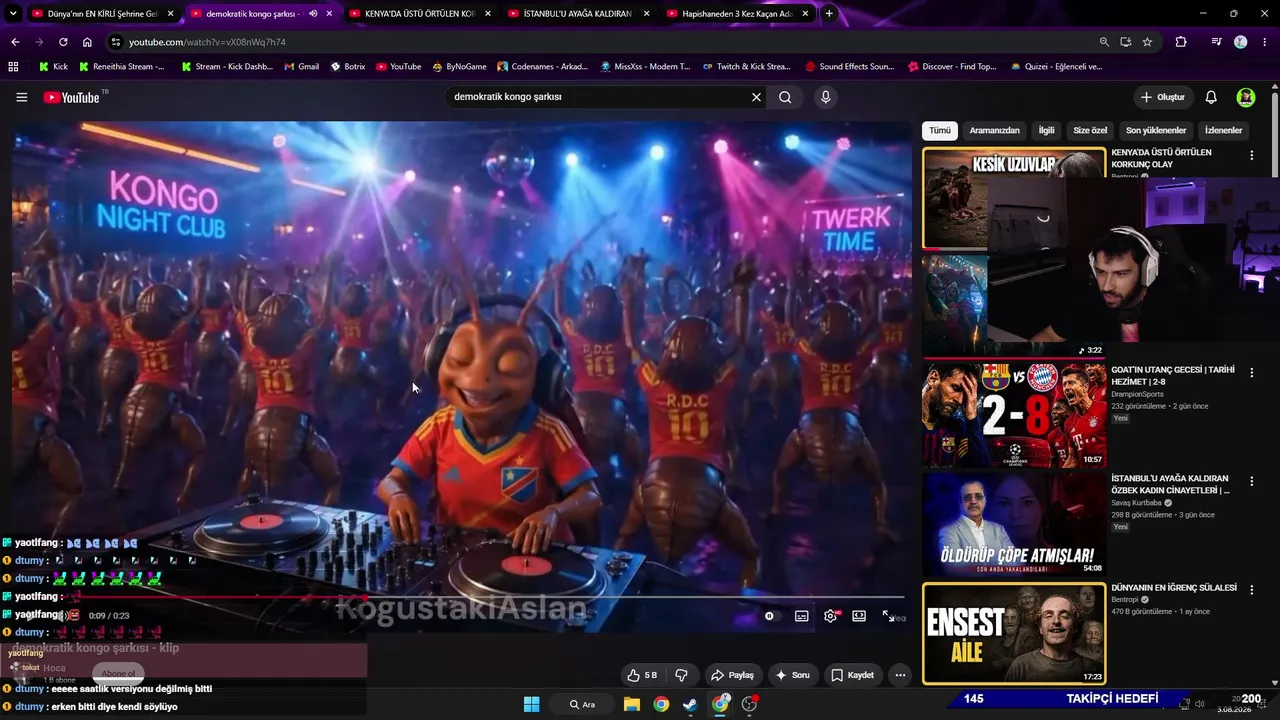
Task: Open options for 'KENYA'DA ÜSTÜ ÖRTÜLEN' video
Action: (1251, 155)
